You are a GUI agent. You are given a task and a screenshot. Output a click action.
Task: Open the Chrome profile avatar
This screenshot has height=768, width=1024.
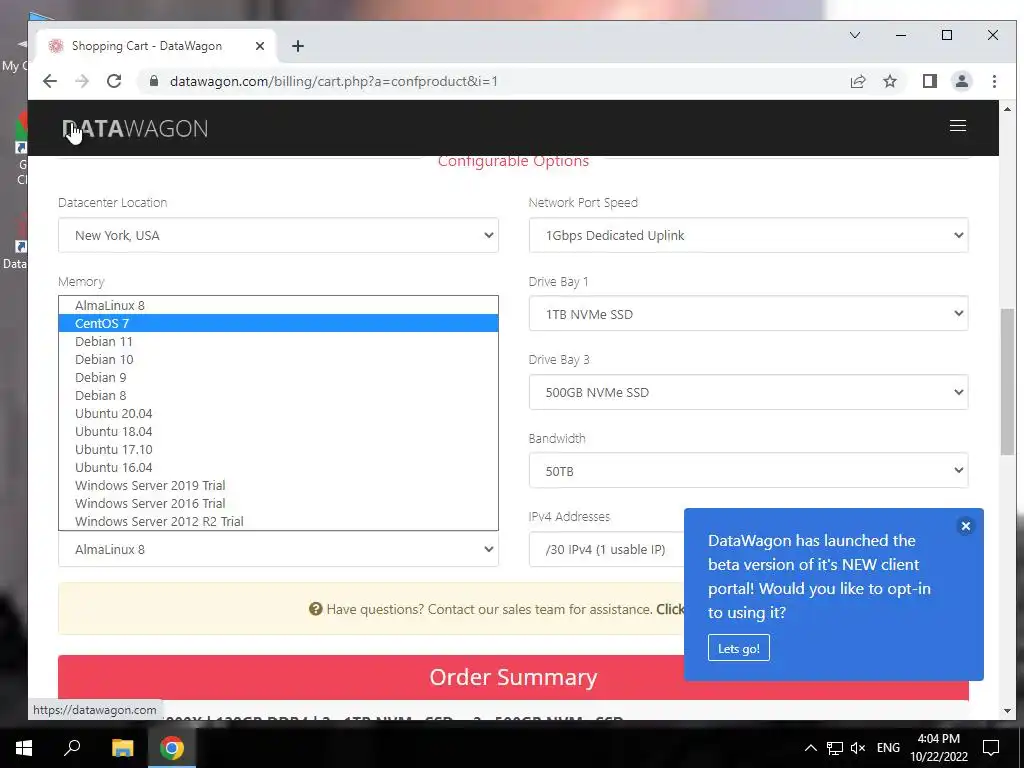click(962, 81)
